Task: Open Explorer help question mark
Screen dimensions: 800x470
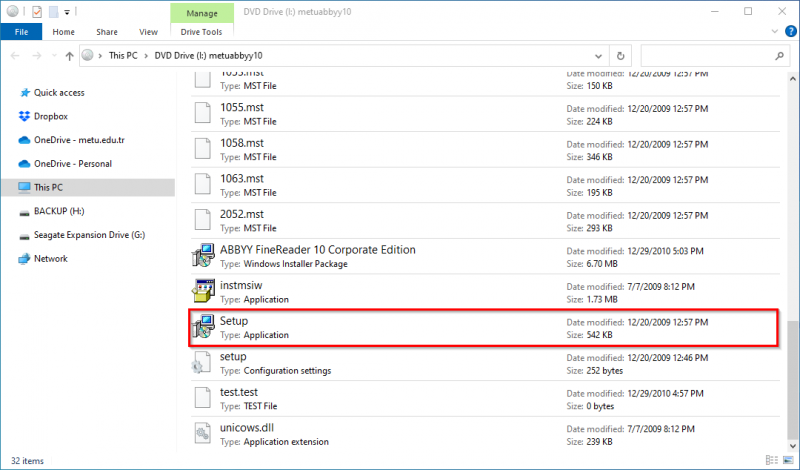Action: [790, 32]
